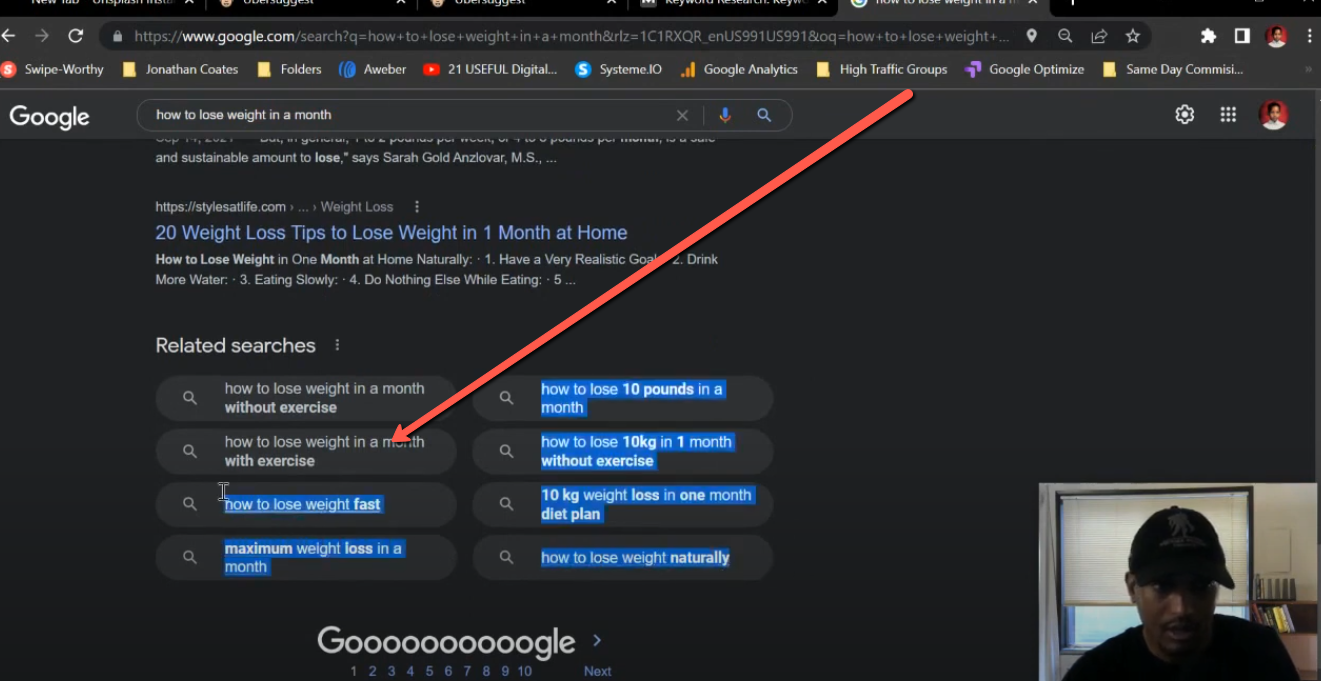This screenshot has height=681, width=1321.
Task: Open the Google apps grid launcher
Action: point(1228,115)
